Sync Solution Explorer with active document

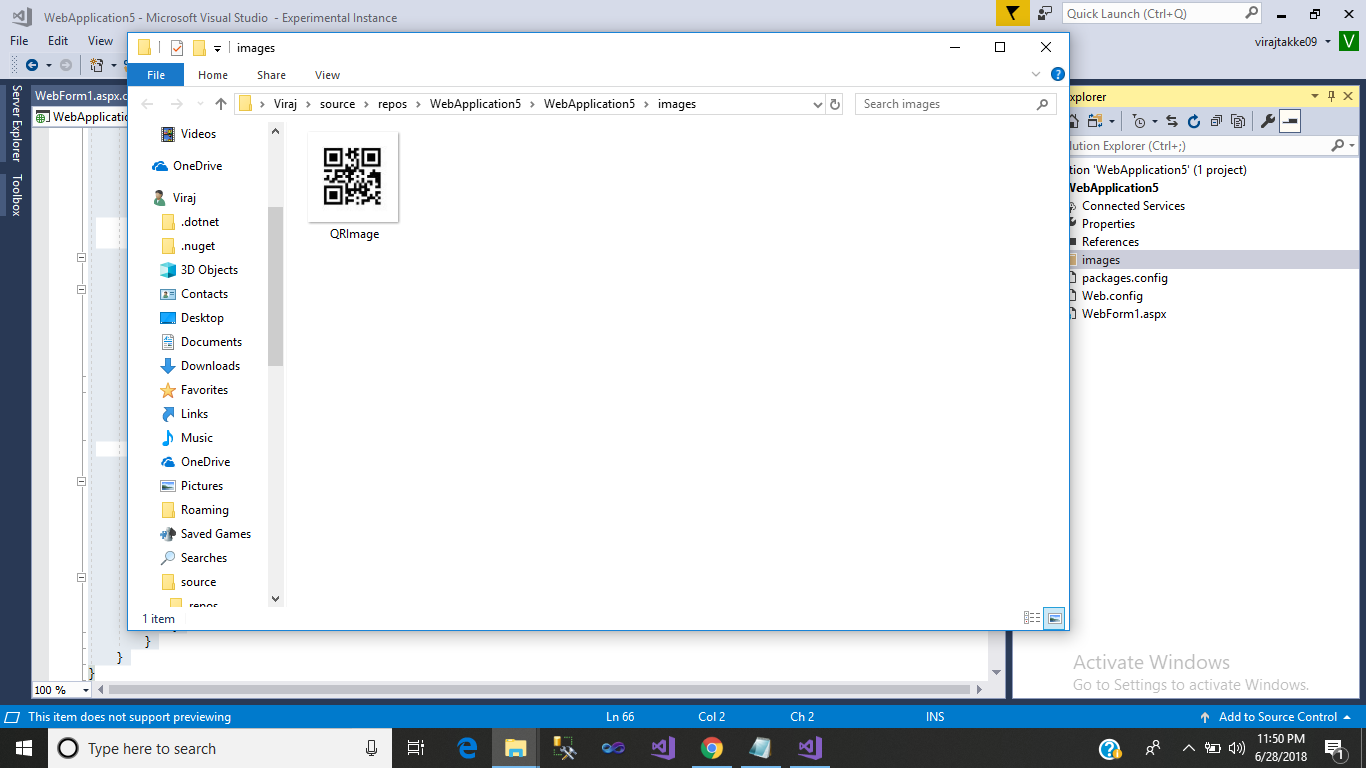(1172, 120)
